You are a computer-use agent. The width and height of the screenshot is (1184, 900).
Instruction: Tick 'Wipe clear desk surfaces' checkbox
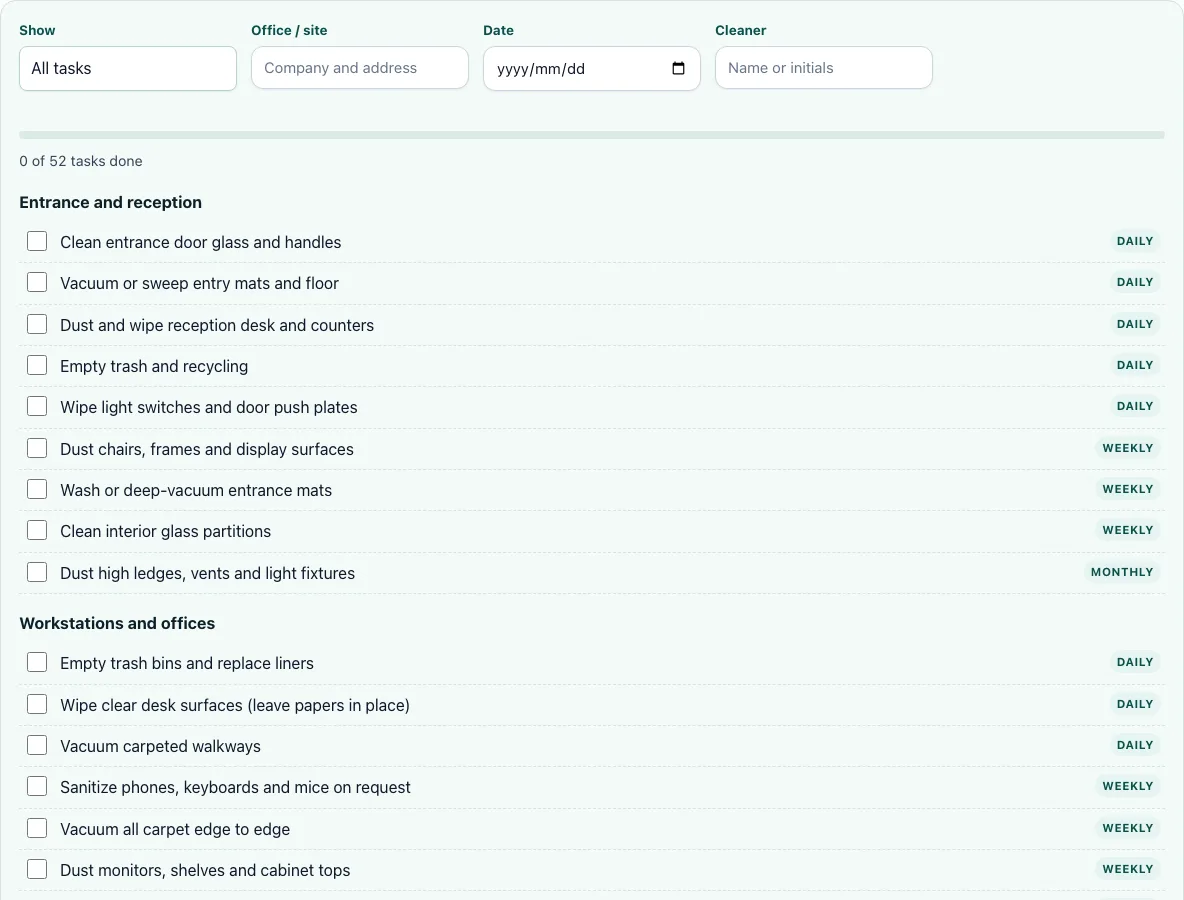click(x=37, y=704)
